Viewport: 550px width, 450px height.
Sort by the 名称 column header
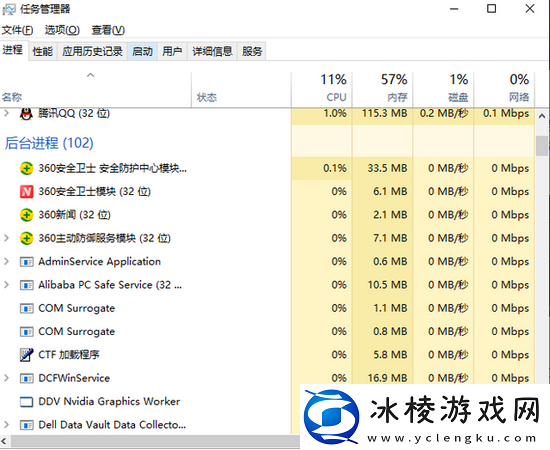tap(95, 89)
